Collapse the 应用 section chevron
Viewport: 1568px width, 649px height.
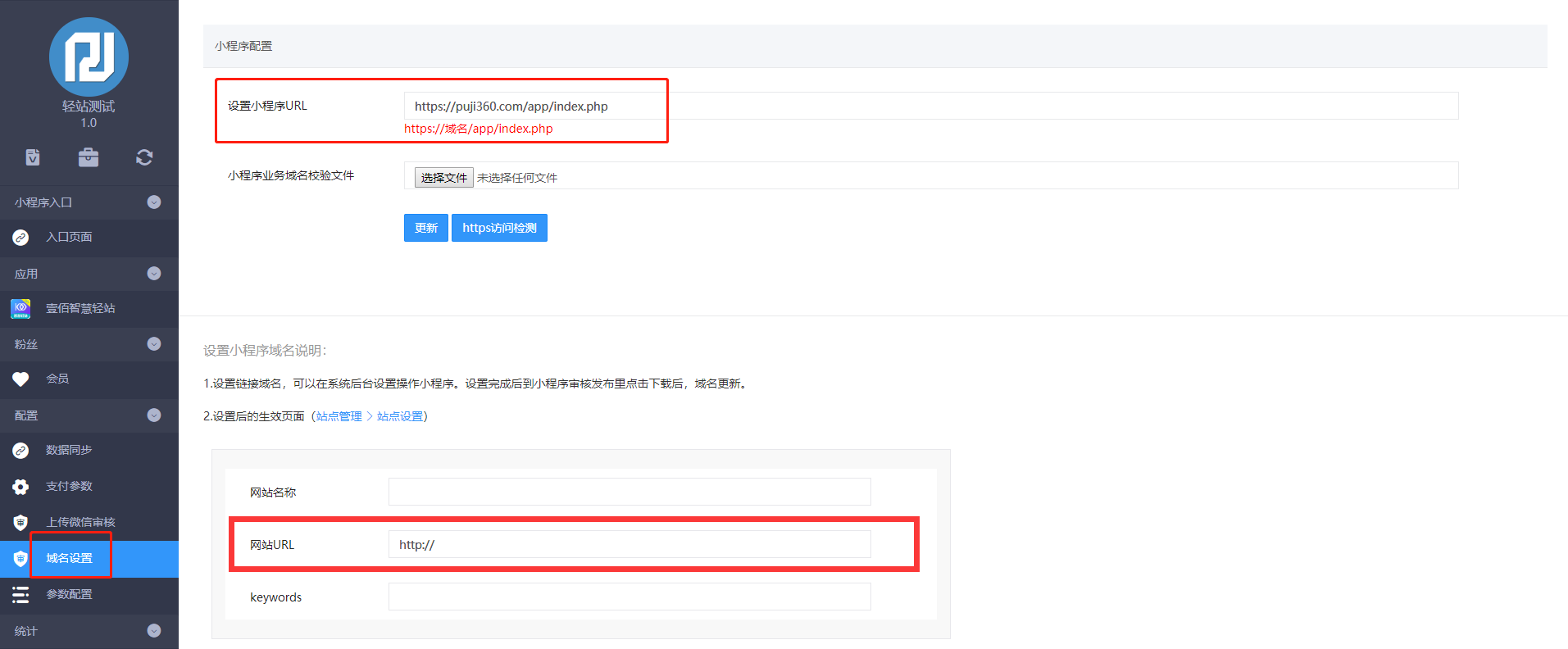[x=154, y=274]
